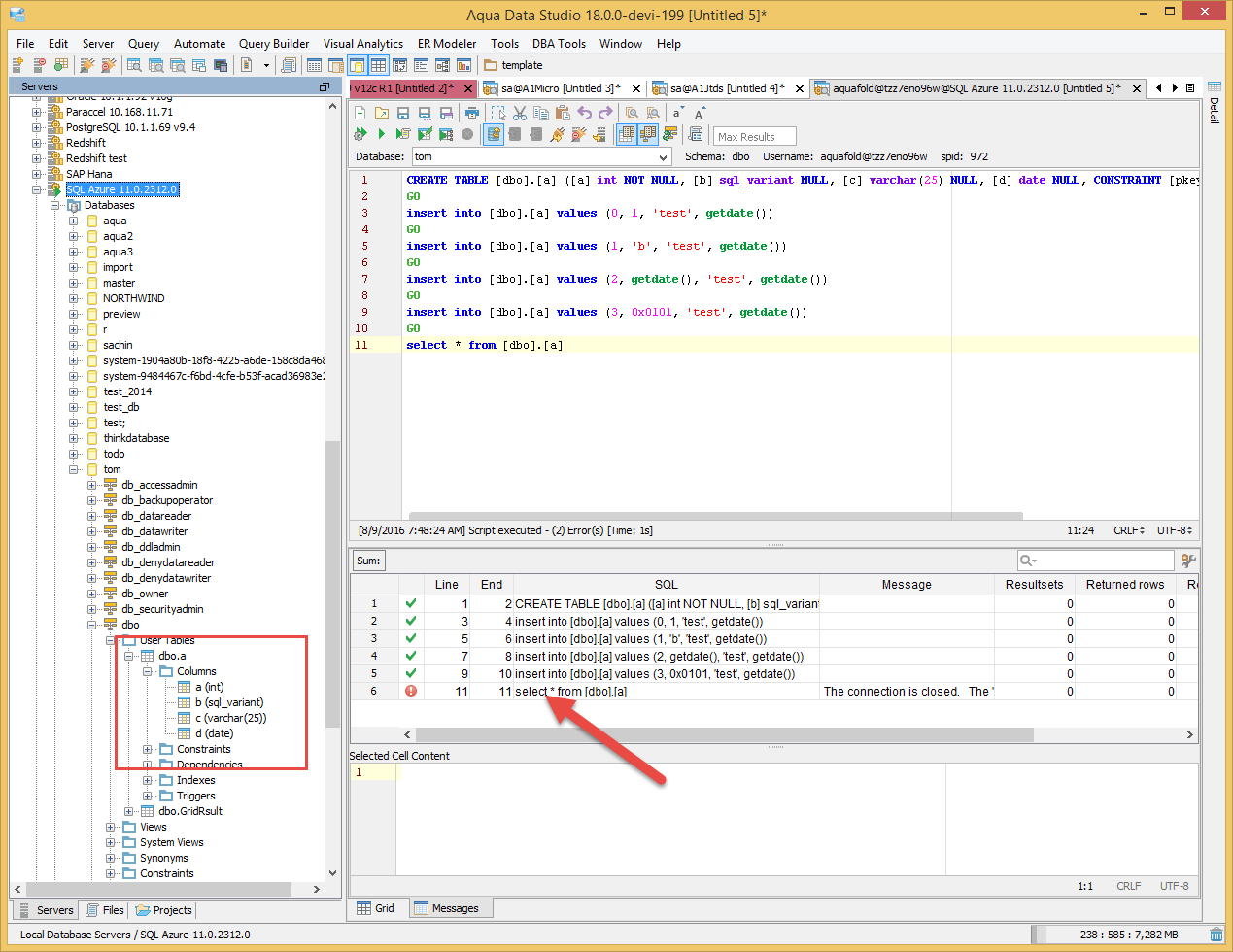This screenshot has height=952, width=1233.
Task: Click the editor horizontal scrollbar
Action: point(716,516)
